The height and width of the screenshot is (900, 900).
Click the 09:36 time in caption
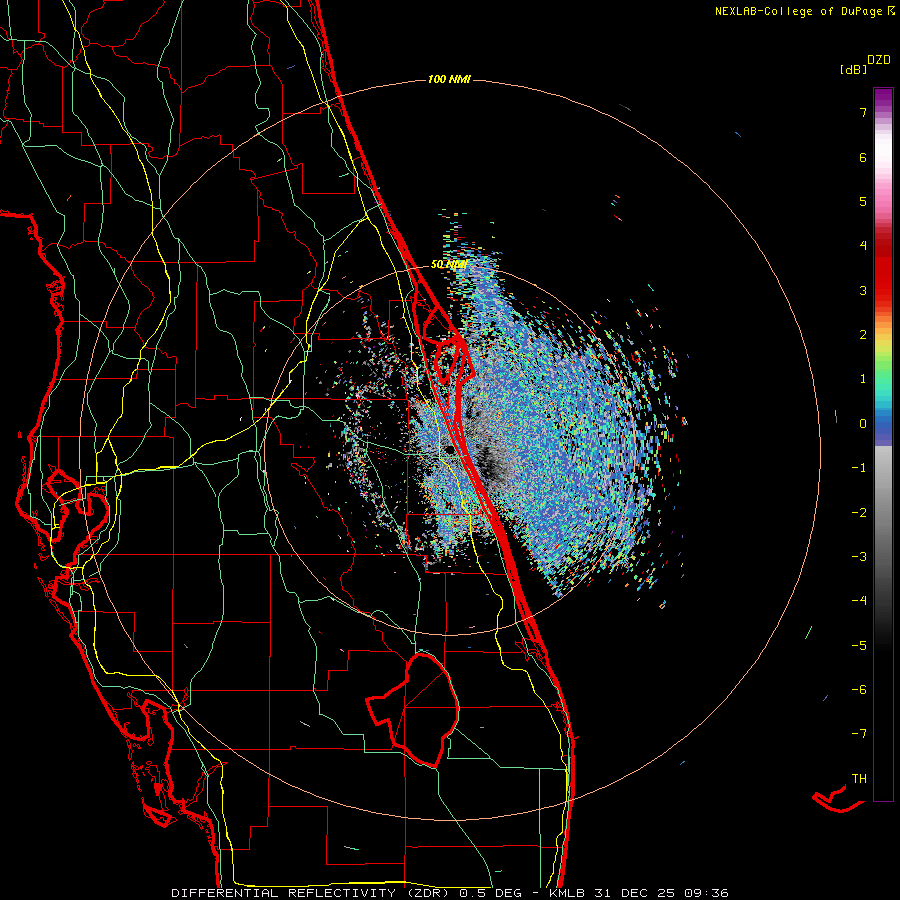coord(705,893)
